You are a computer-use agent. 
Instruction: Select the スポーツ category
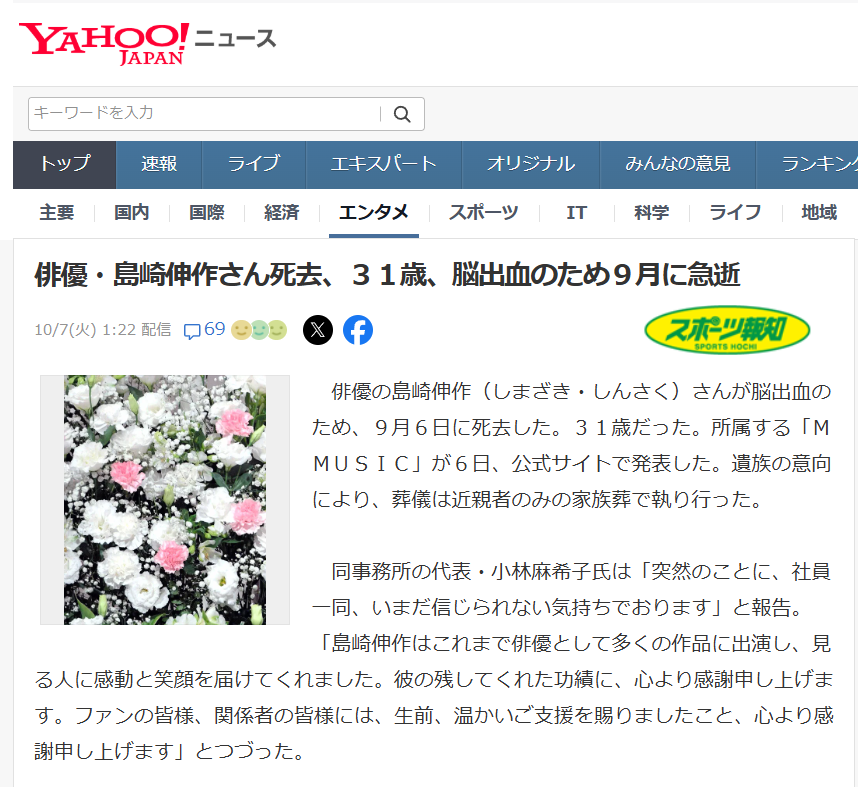coord(483,212)
